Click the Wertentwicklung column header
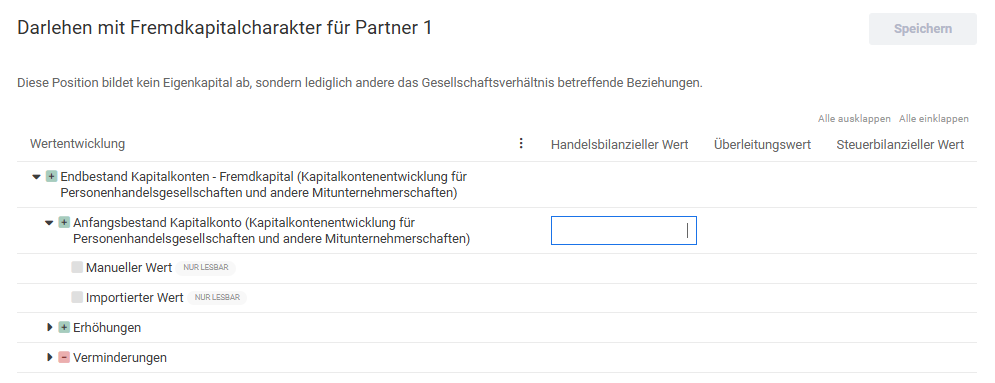The width and height of the screenshot is (995, 383). tap(77, 144)
